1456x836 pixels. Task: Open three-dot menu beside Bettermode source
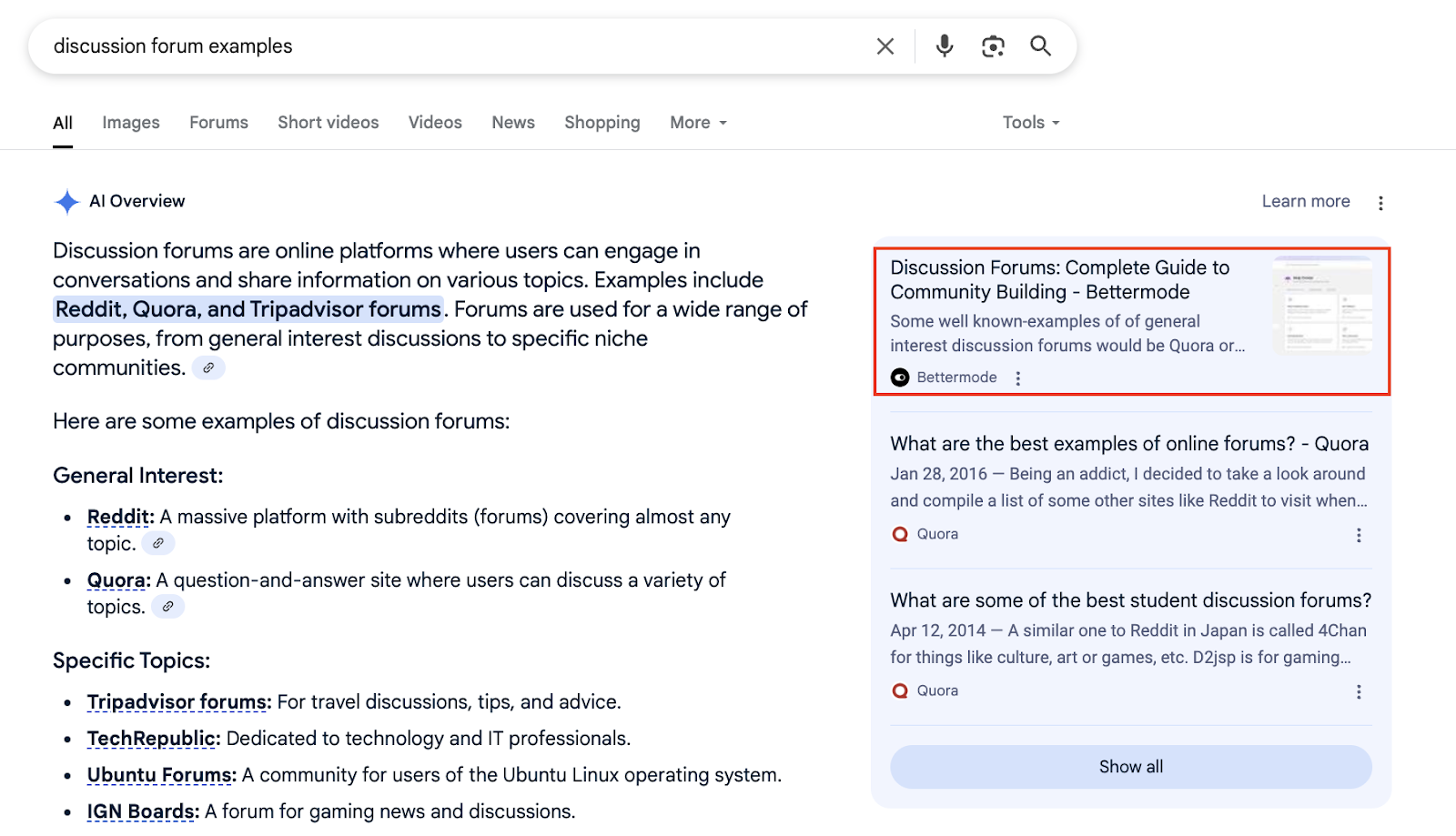coord(1018,378)
